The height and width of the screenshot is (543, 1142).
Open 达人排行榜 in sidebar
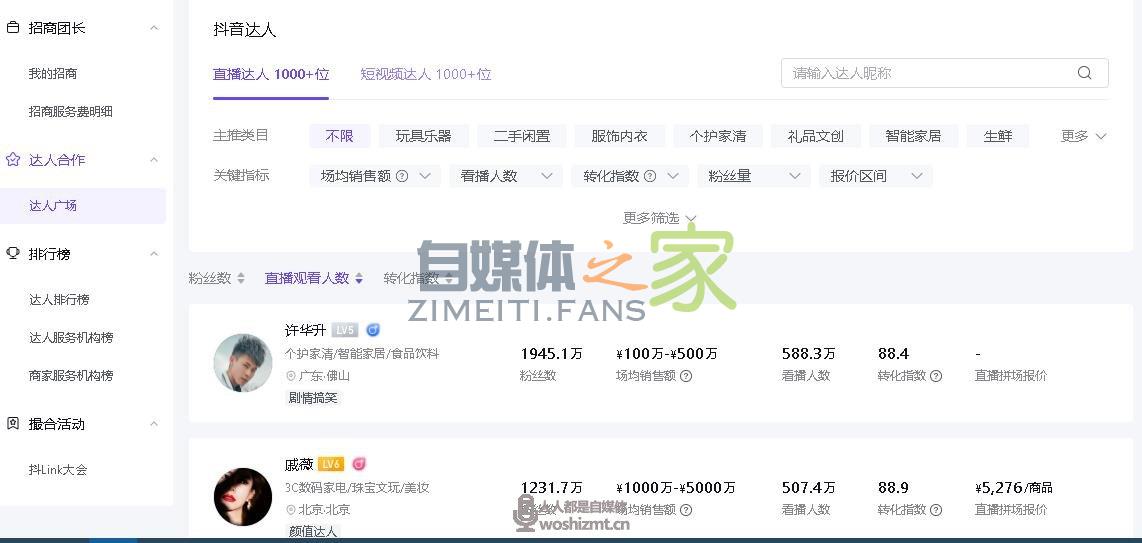tap(59, 300)
